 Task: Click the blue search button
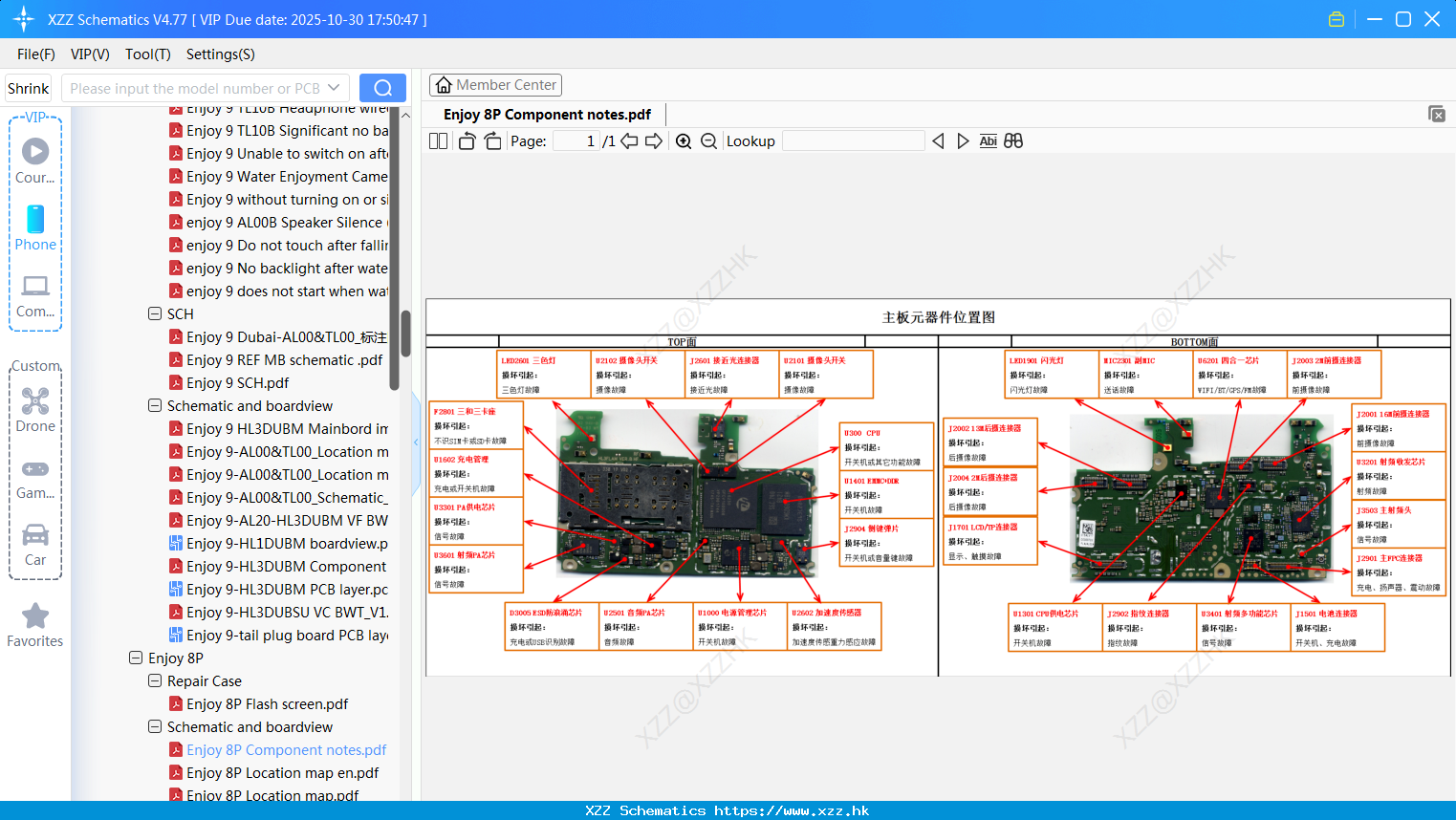(x=382, y=88)
